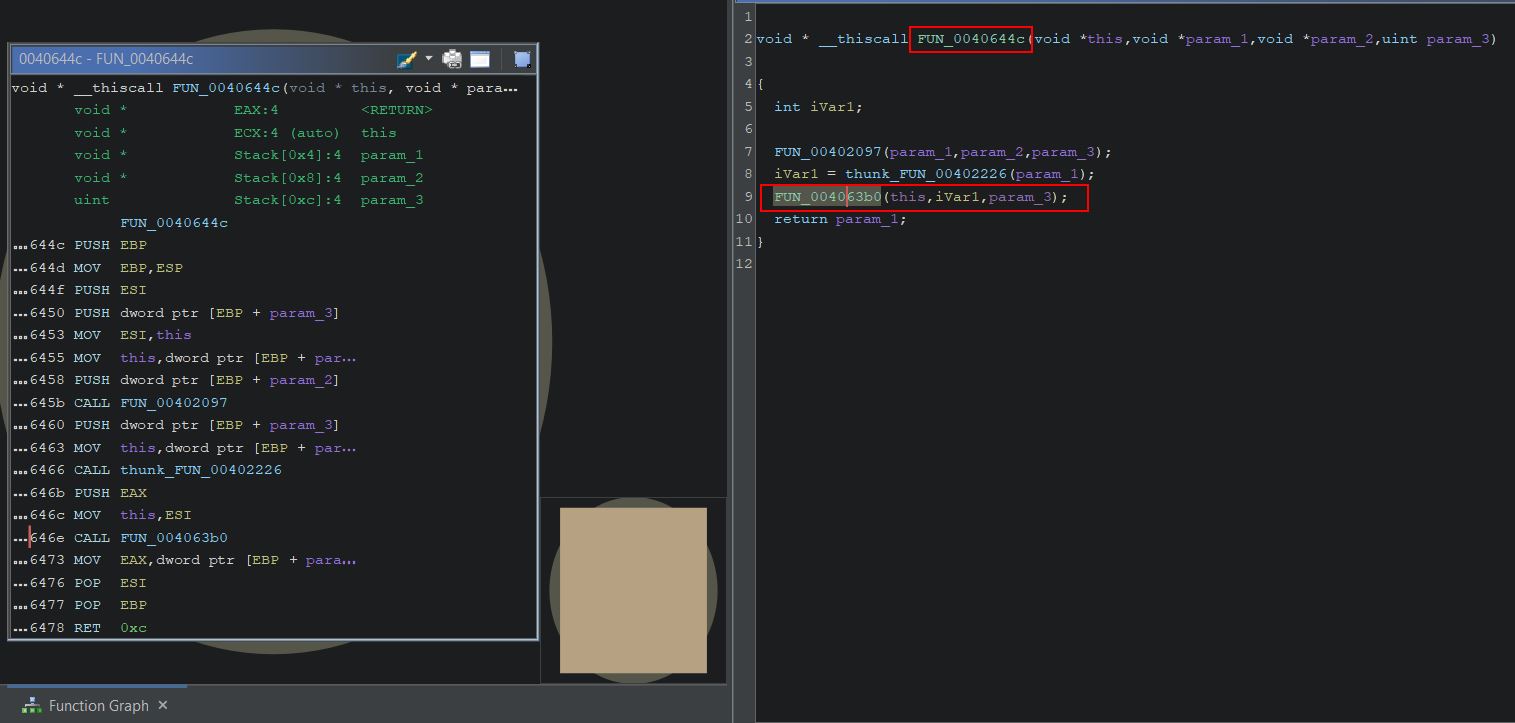Click the 'PUSH ESI' instruction at 644f
The height and width of the screenshot is (723, 1515).
tap(110, 290)
